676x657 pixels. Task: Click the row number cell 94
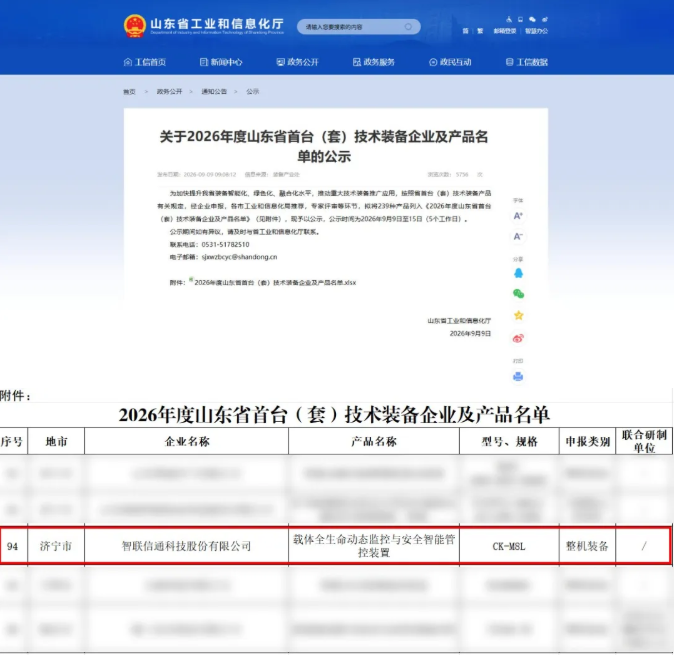[13, 546]
